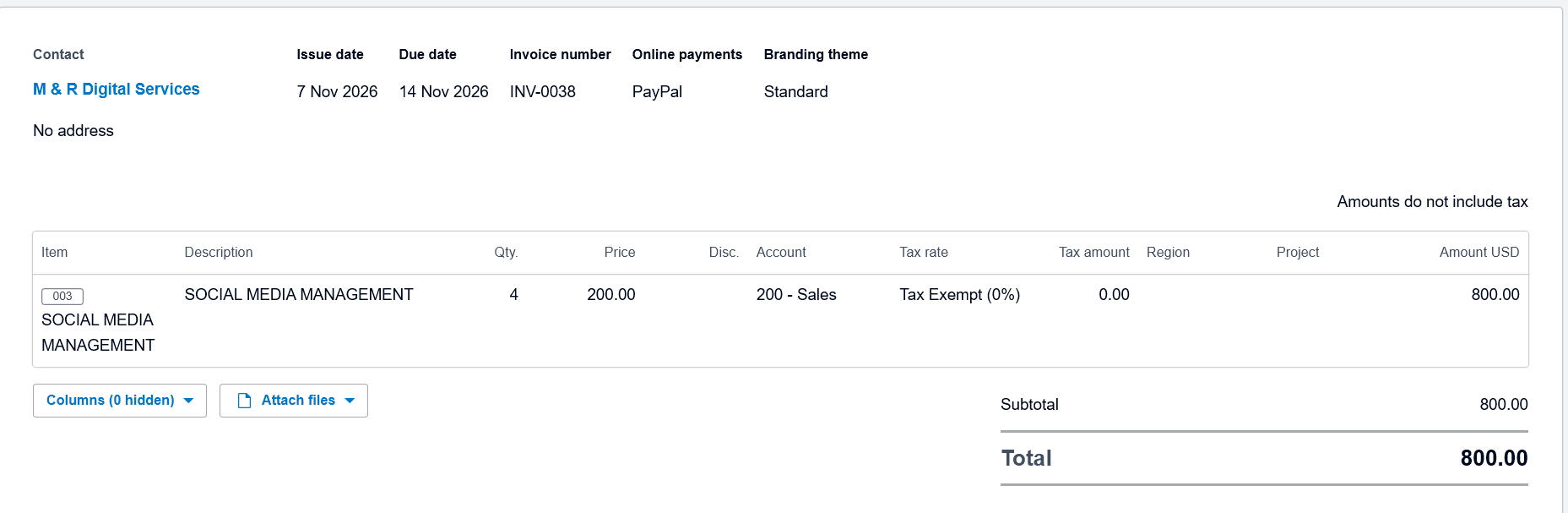
Task: Click the file icon in Attach files
Action: tap(244, 401)
